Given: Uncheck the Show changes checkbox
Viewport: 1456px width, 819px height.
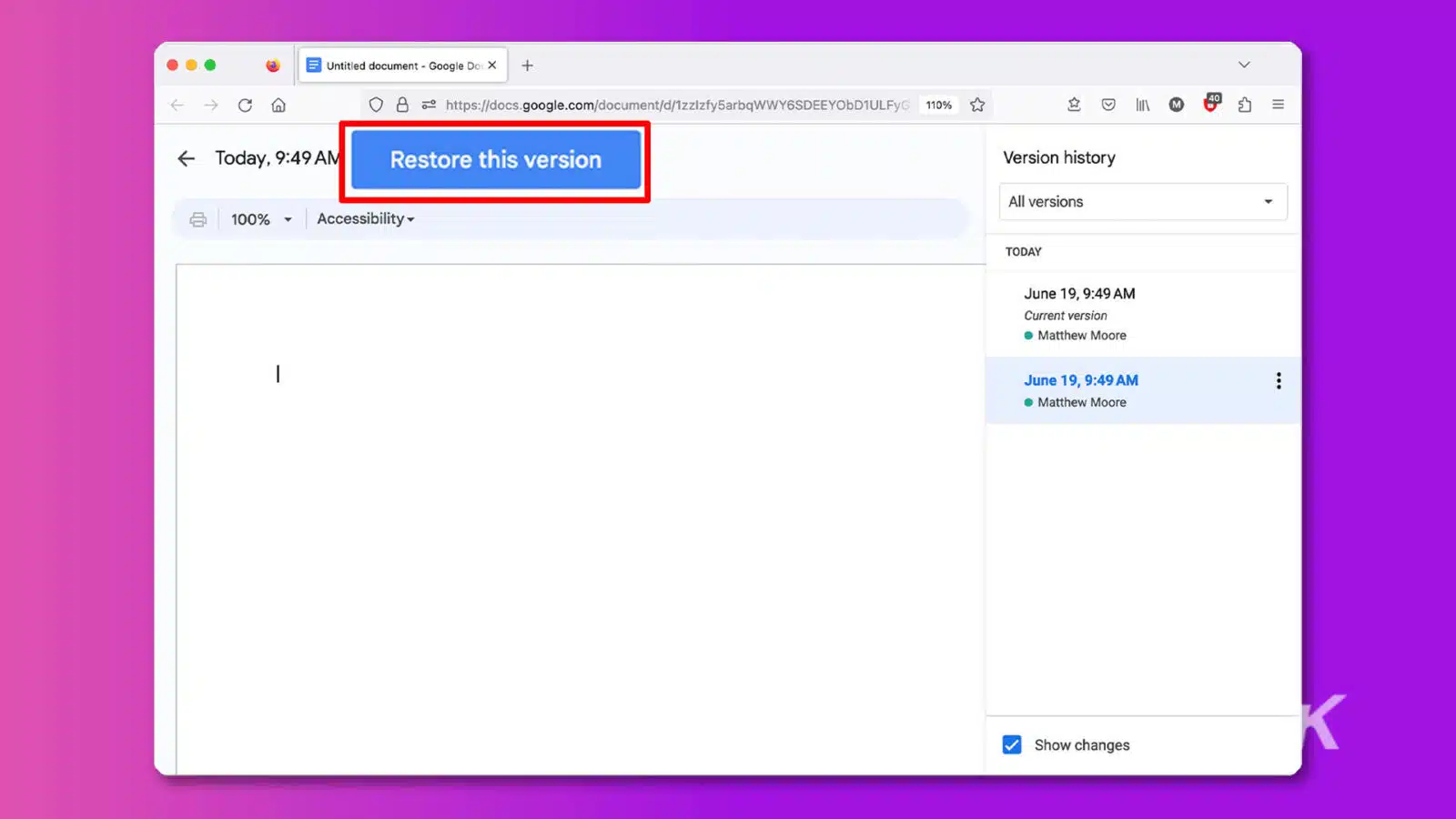Looking at the screenshot, I should pyautogui.click(x=1011, y=744).
